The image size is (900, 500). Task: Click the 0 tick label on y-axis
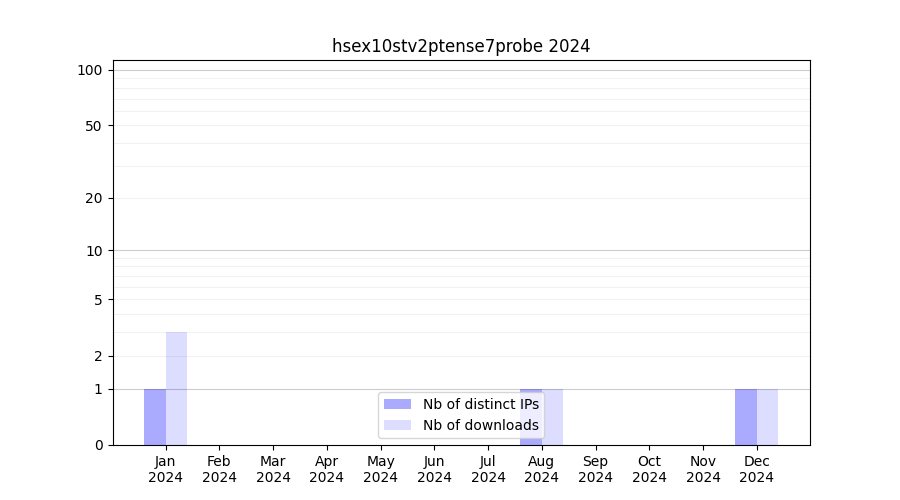pyautogui.click(x=99, y=445)
